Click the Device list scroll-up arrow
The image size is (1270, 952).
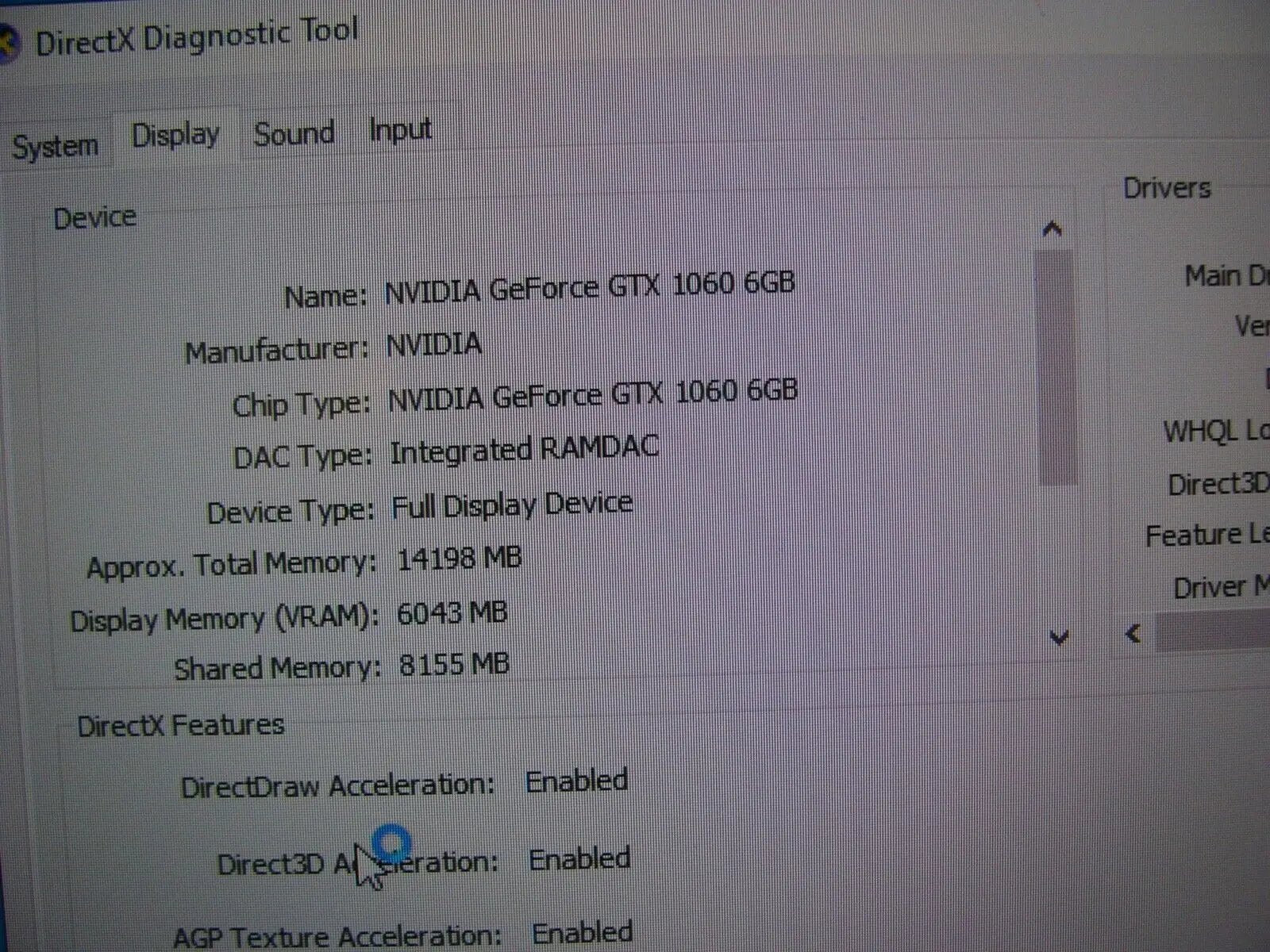1052,230
